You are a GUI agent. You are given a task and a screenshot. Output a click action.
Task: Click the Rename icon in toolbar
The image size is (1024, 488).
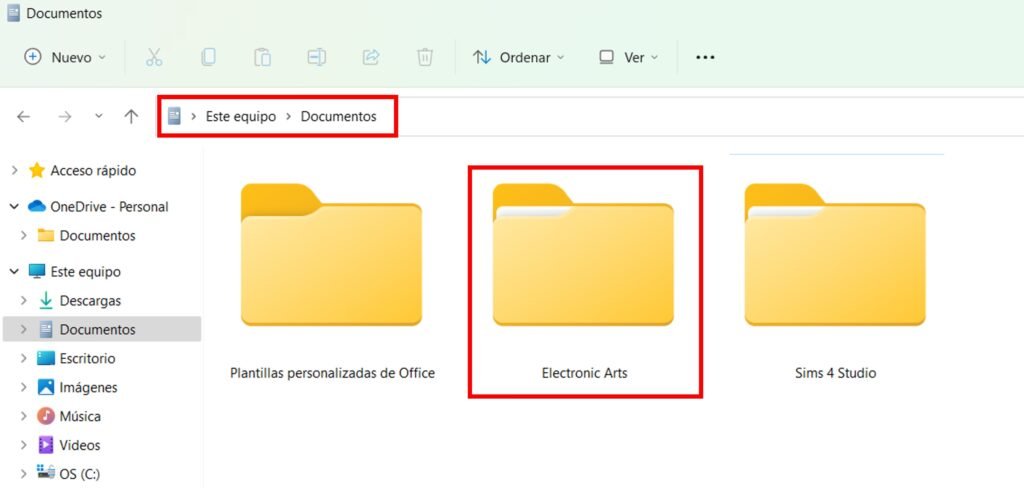316,57
